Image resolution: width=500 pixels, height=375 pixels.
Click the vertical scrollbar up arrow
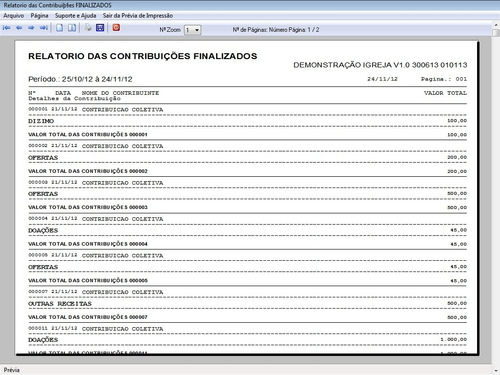(x=496, y=25)
